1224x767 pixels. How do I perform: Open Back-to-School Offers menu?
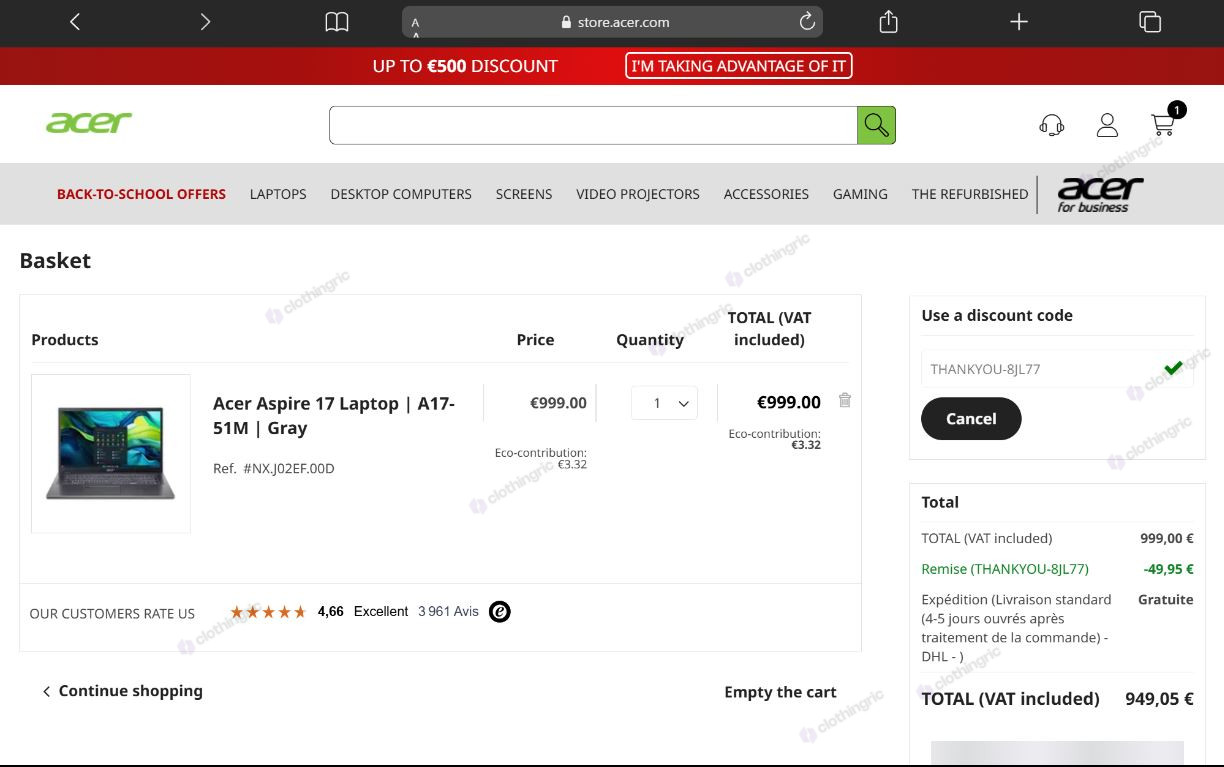[141, 194]
